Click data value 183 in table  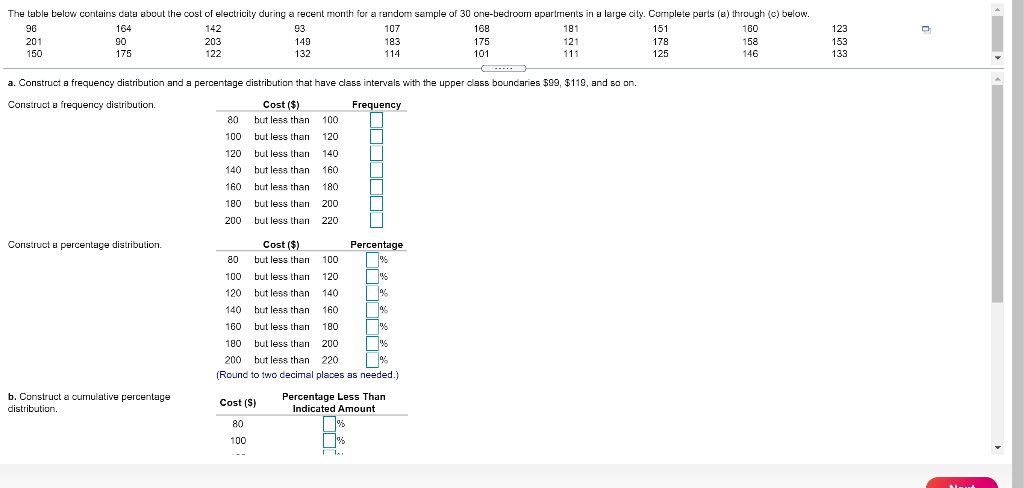[392, 41]
